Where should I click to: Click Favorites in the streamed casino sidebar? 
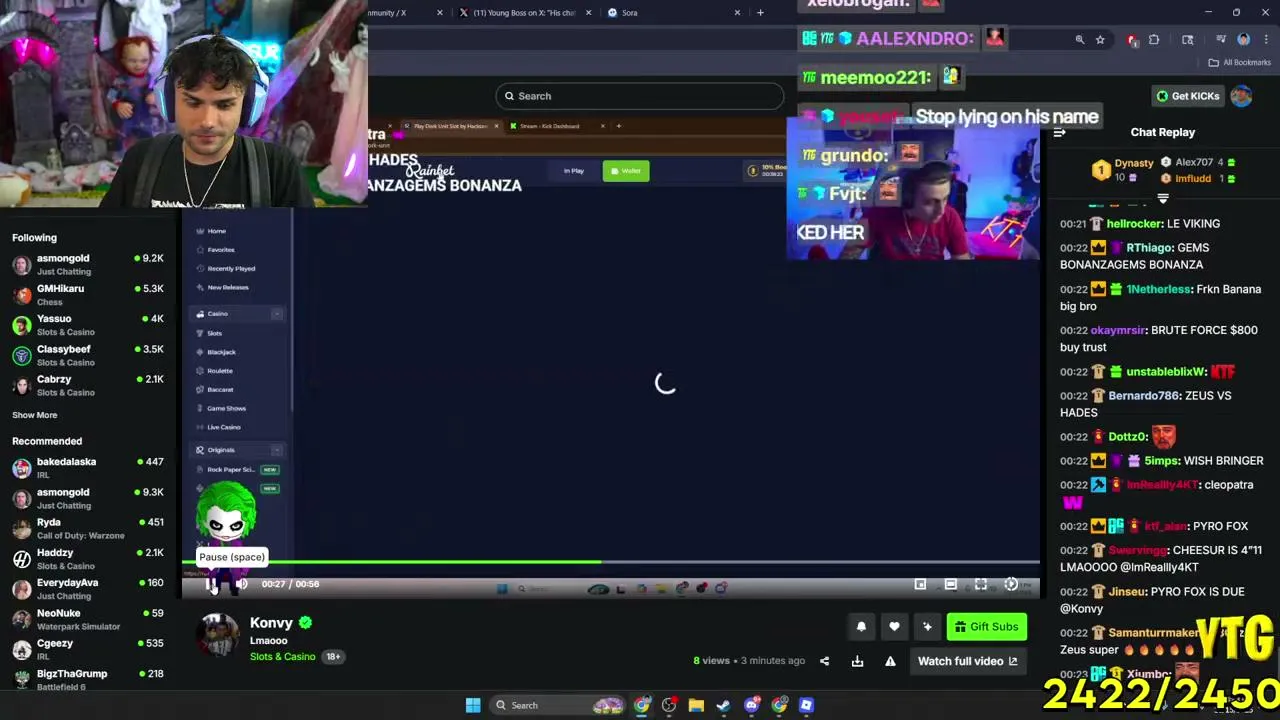click(x=220, y=250)
